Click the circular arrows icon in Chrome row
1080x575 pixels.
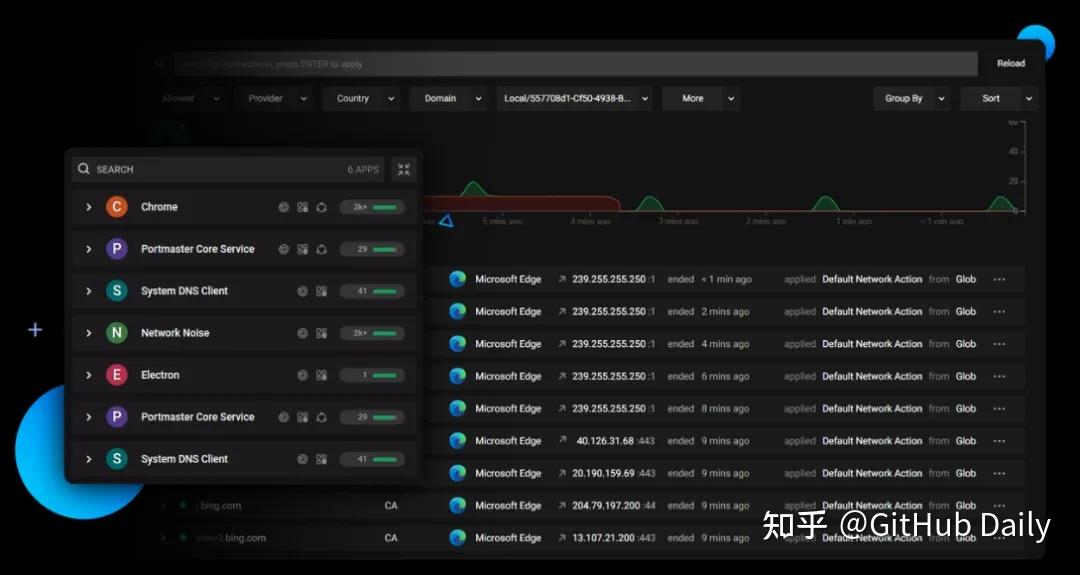[x=321, y=207]
